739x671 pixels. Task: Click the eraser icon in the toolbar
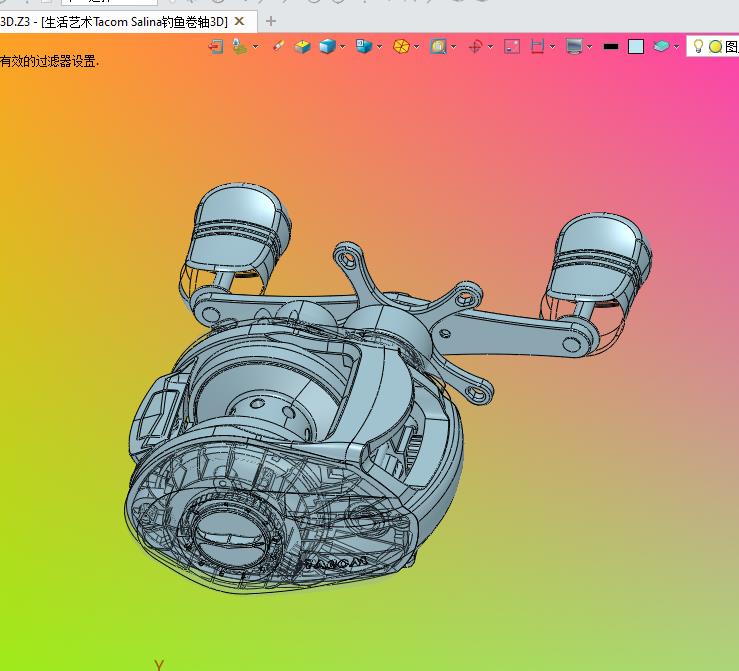point(279,46)
